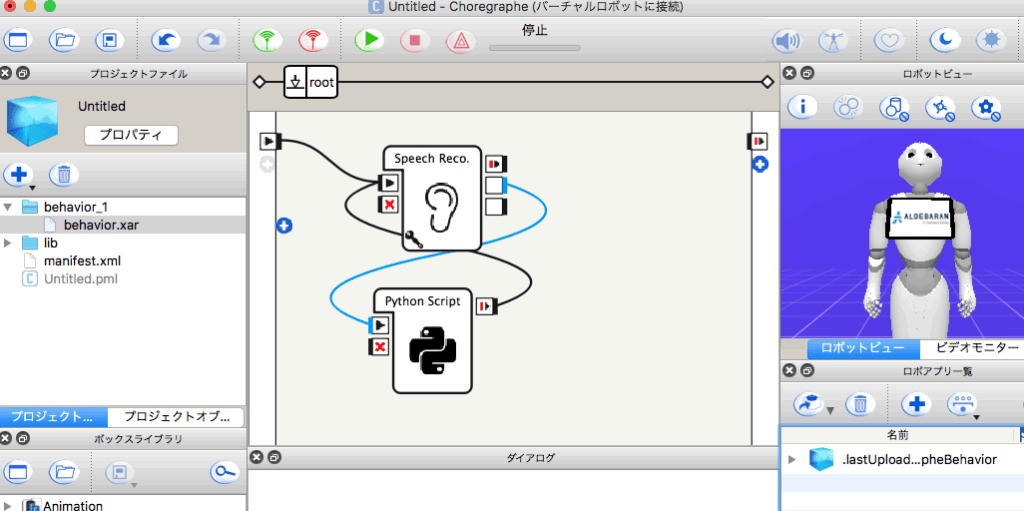
Task: Select Untitled.pml file
Action: (80, 279)
